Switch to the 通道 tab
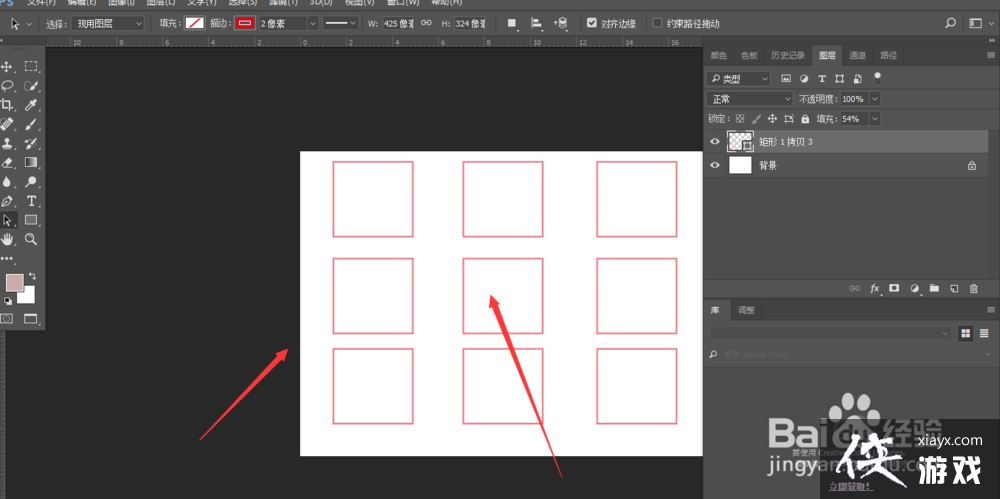1000x499 pixels. [857, 55]
